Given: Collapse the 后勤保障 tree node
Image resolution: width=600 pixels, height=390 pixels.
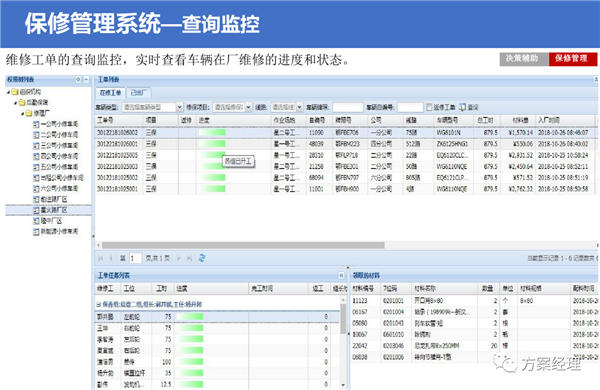Looking at the screenshot, I should pyautogui.click(x=15, y=103).
